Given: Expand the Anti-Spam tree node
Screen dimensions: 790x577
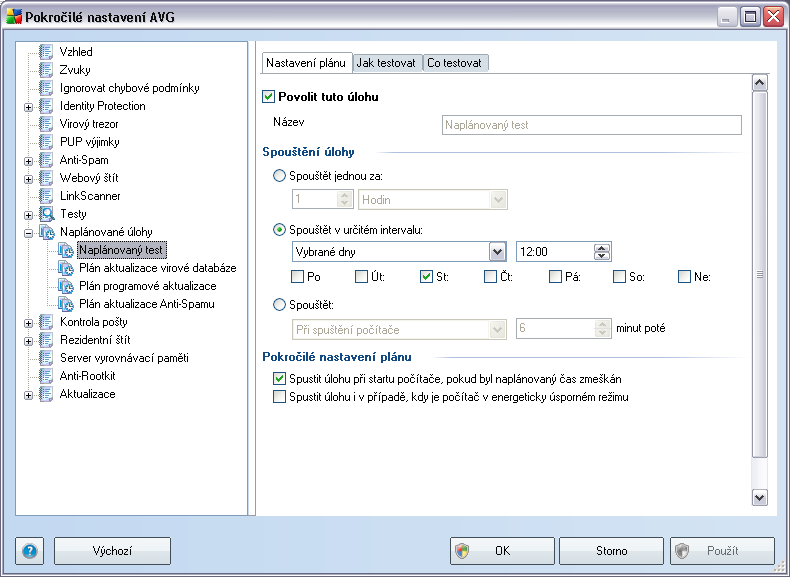Looking at the screenshot, I should click(29, 162).
